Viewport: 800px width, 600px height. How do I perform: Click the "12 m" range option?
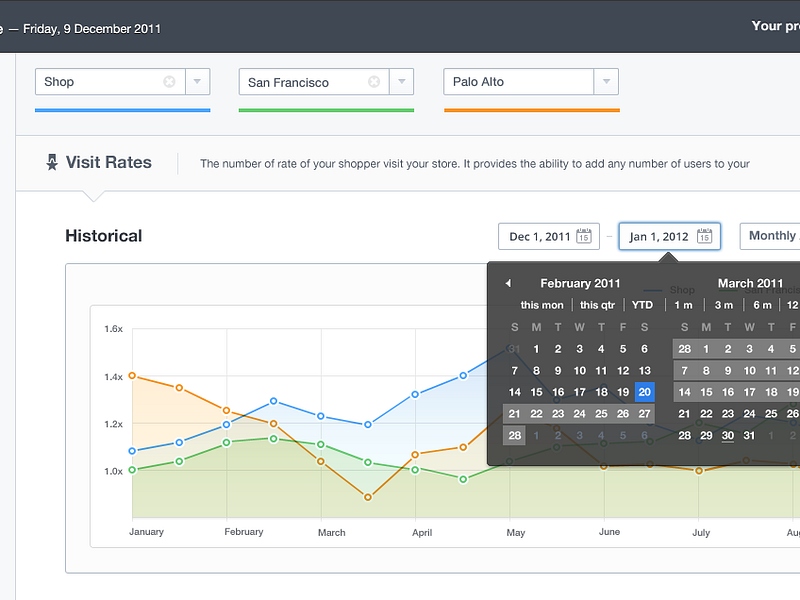pos(794,304)
